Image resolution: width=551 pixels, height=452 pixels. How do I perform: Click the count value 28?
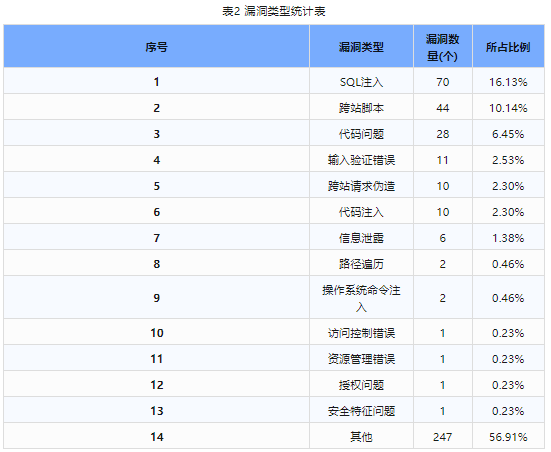tap(443, 134)
